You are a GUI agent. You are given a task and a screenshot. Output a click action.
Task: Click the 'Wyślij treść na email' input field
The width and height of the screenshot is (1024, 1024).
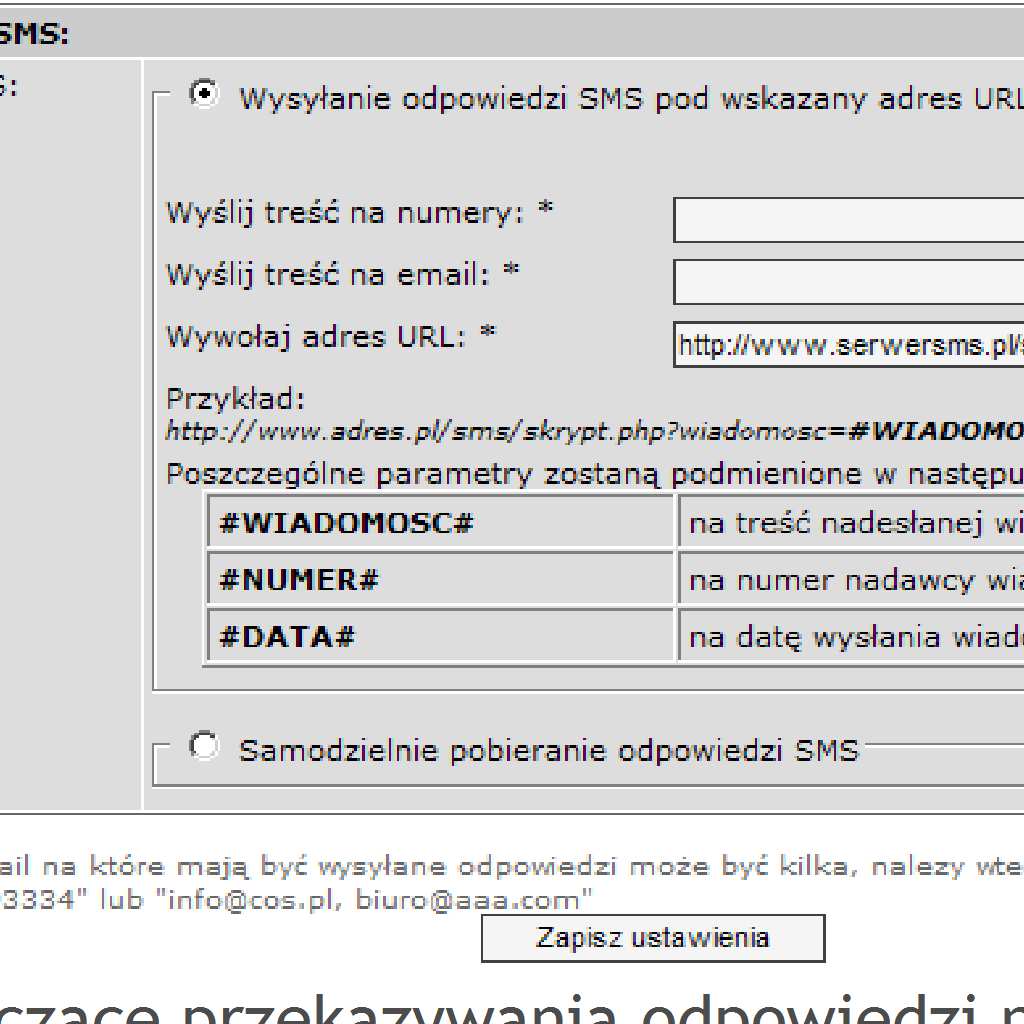tap(848, 282)
